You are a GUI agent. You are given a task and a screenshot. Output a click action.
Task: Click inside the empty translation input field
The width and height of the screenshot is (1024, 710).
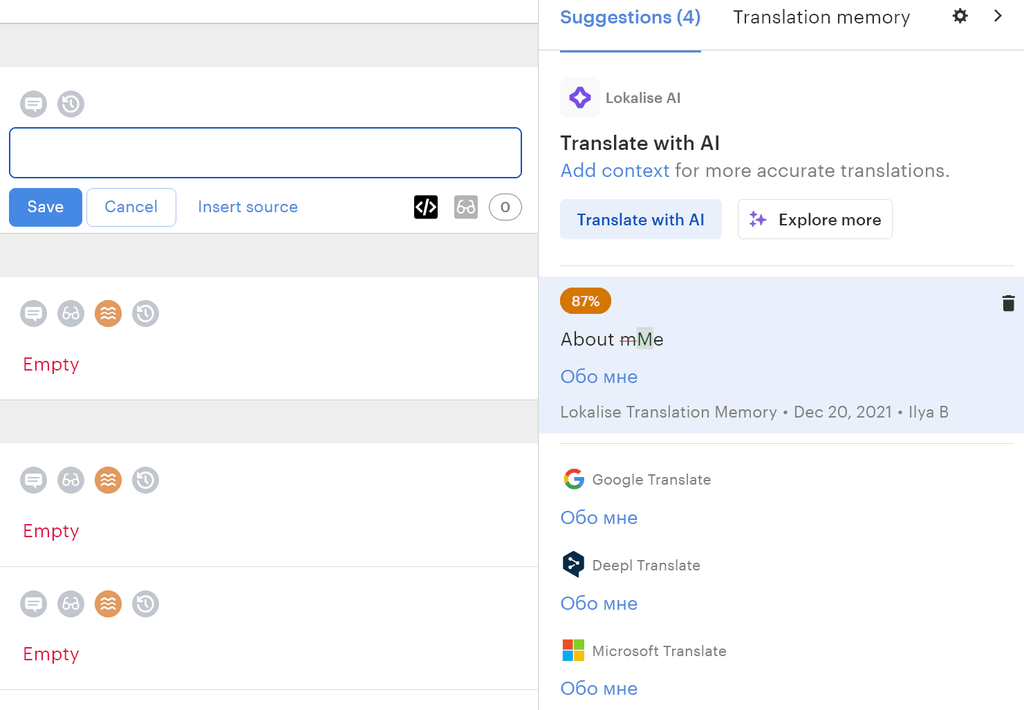265,152
